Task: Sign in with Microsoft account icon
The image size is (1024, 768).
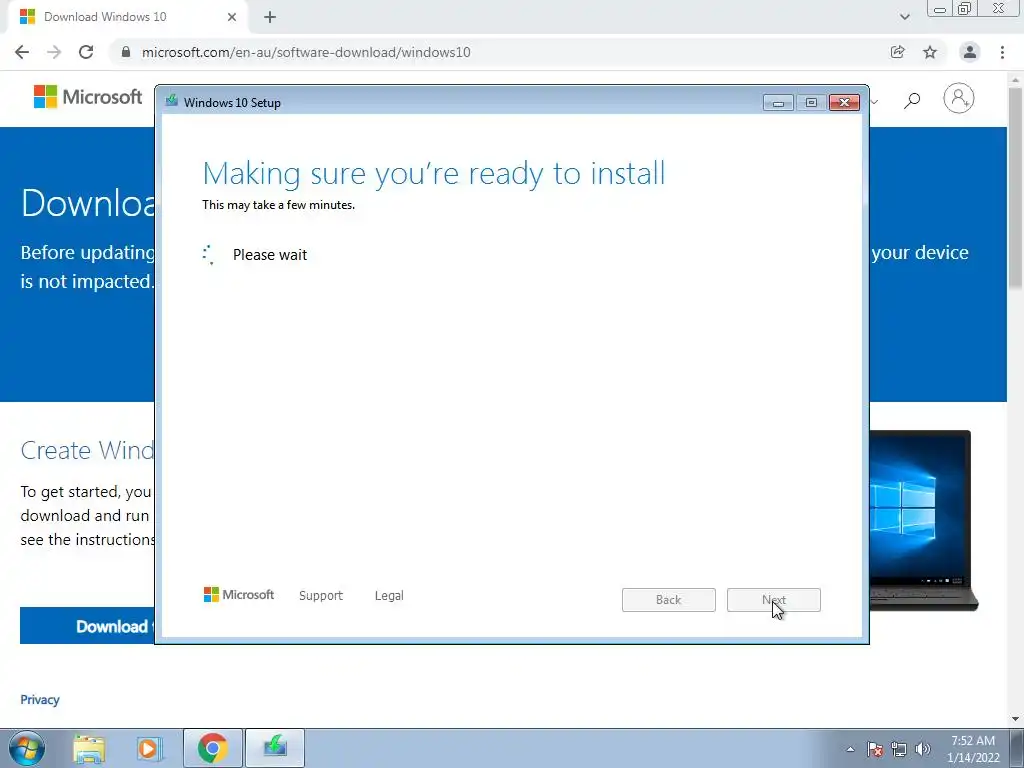Action: [959, 99]
